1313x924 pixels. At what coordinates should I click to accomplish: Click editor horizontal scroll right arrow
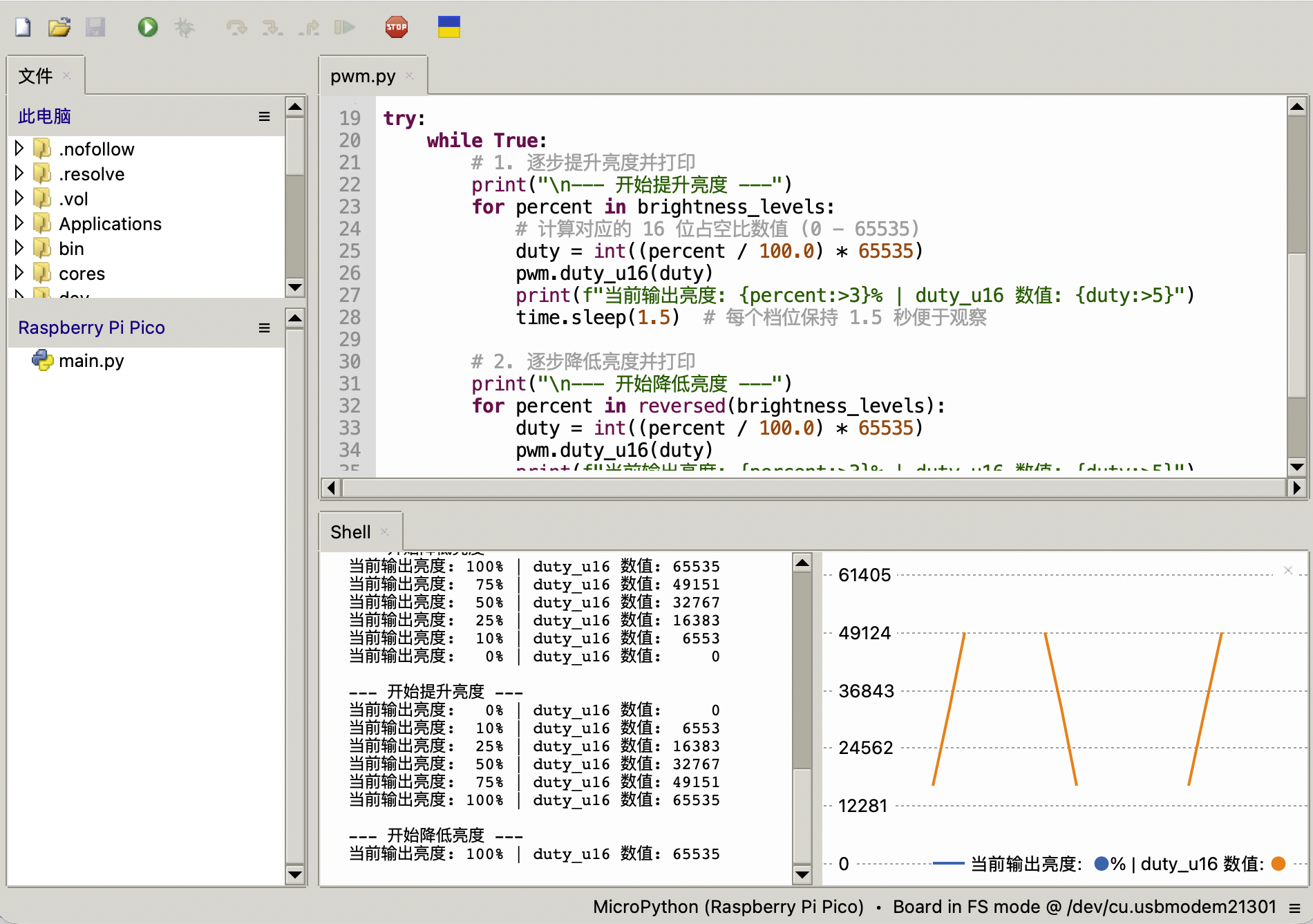[1296, 488]
